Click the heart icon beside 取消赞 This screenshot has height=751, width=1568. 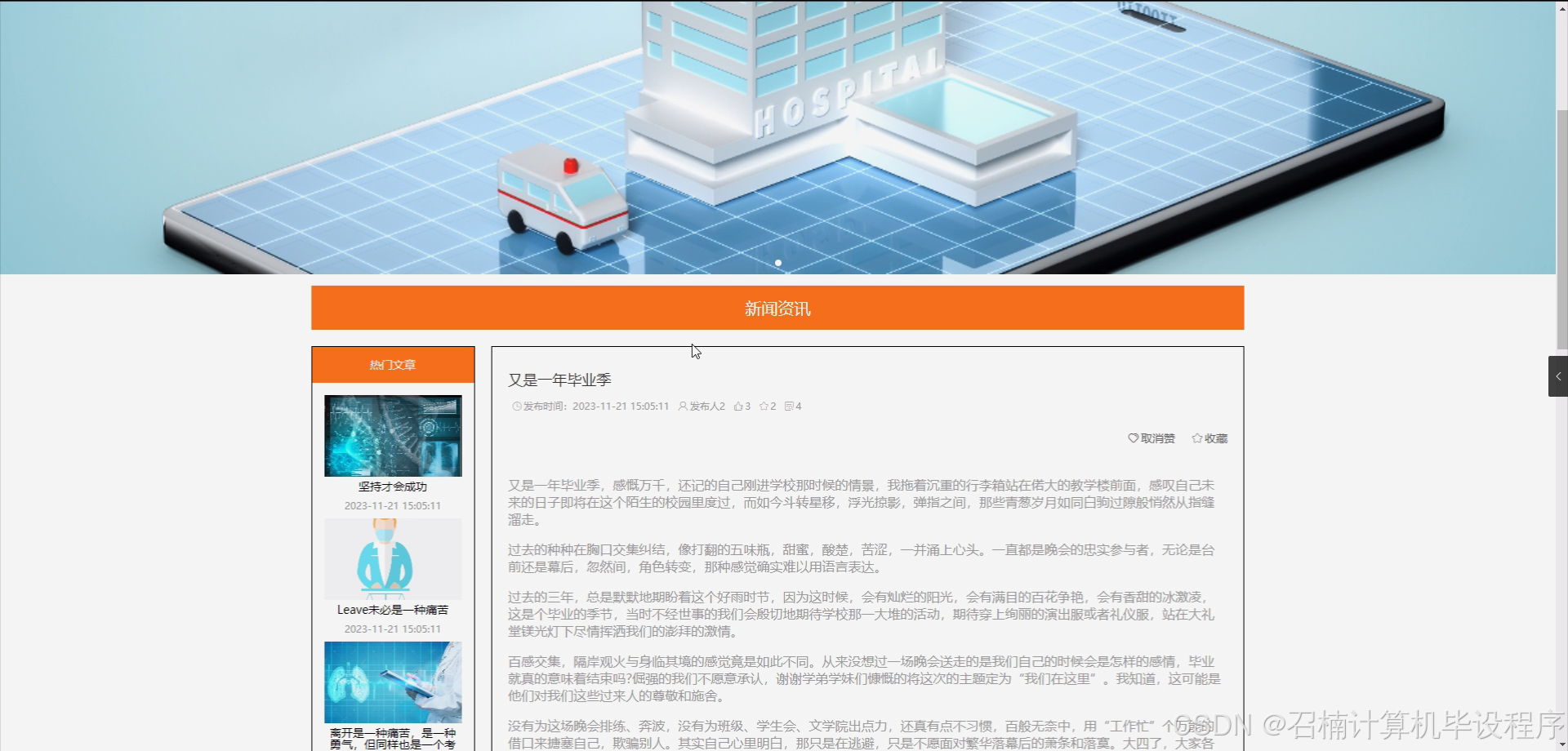click(1132, 438)
